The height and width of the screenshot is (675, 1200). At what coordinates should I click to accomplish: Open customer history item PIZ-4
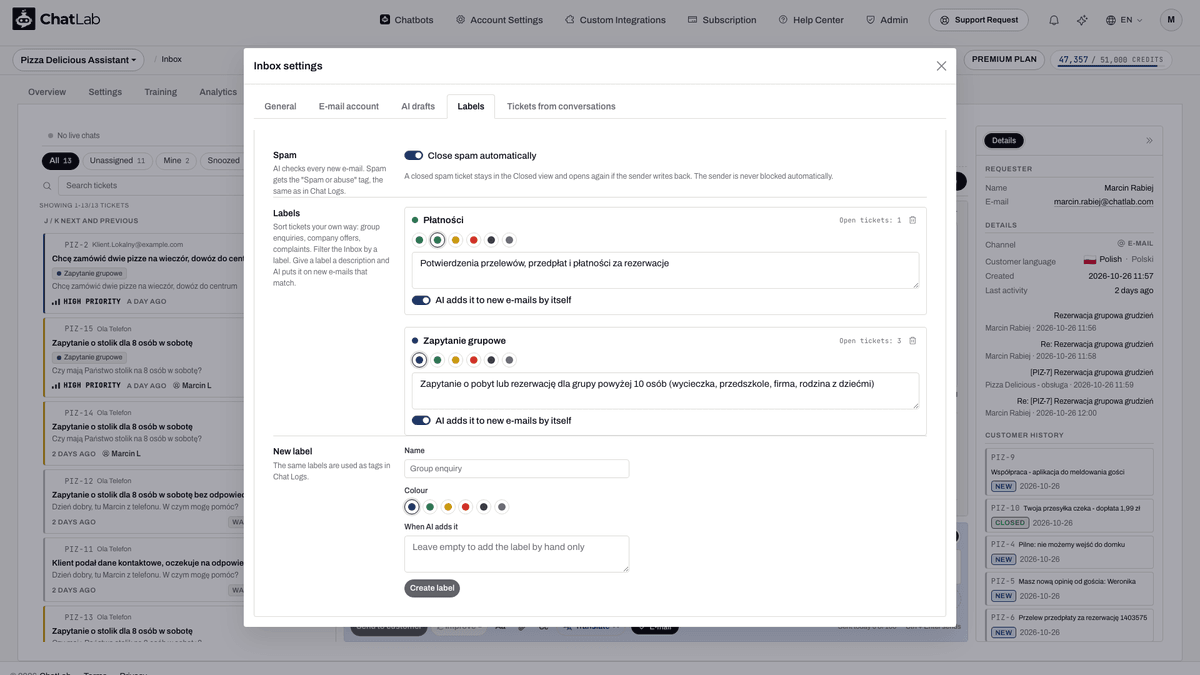[x=1069, y=551]
